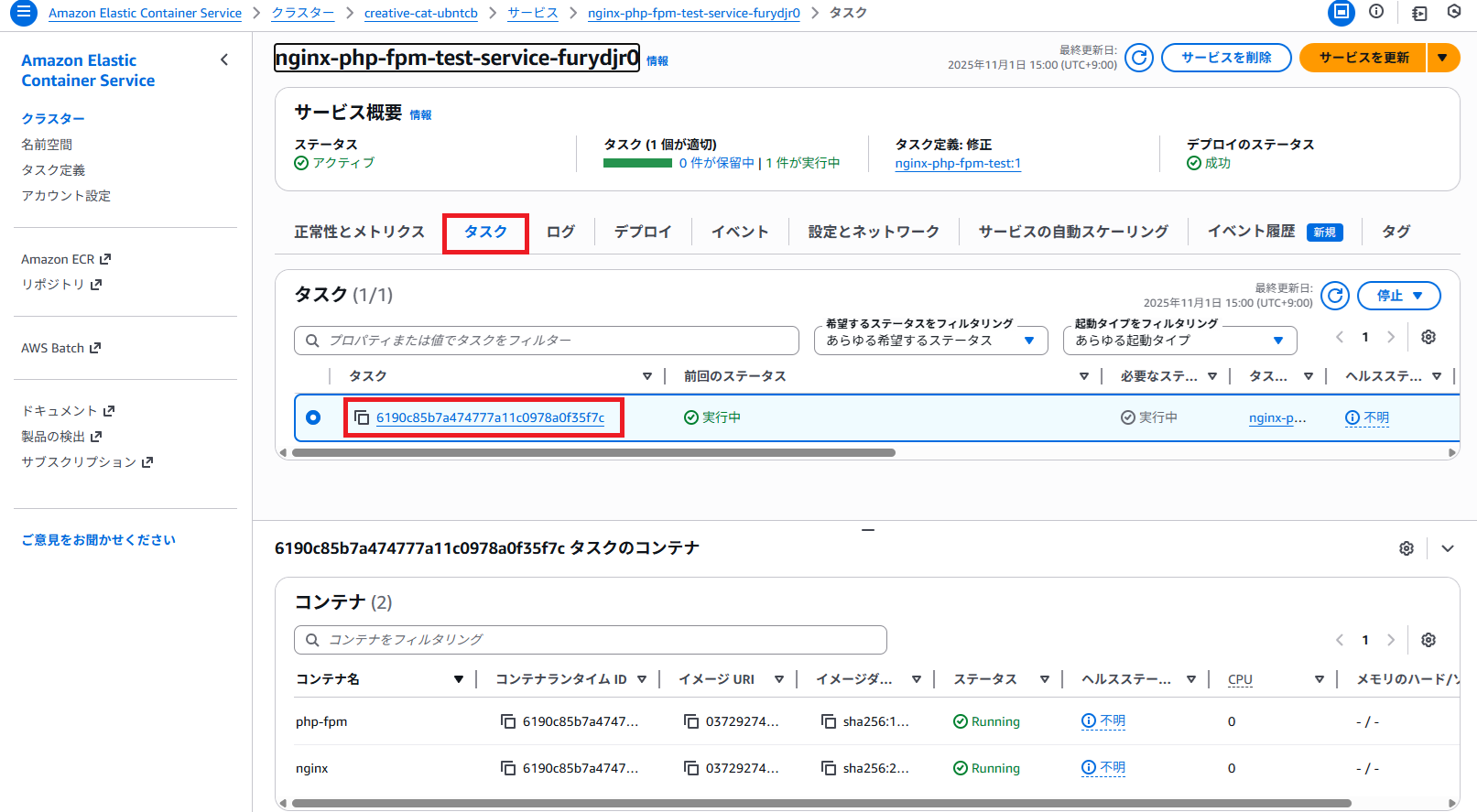Image resolution: width=1477 pixels, height=812 pixels.
Task: Copy the task ID 6190c85b7a47
Action: pos(362,417)
